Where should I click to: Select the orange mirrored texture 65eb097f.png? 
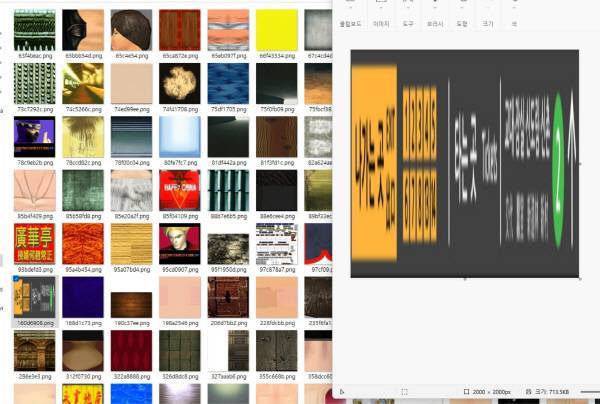pyautogui.click(x=228, y=30)
